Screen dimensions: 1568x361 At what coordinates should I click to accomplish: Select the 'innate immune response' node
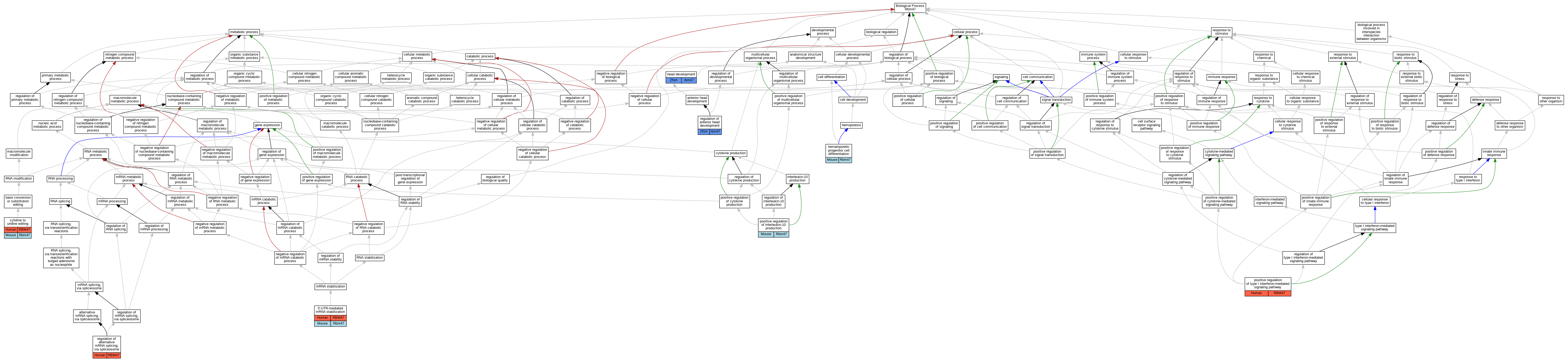(x=1494, y=153)
